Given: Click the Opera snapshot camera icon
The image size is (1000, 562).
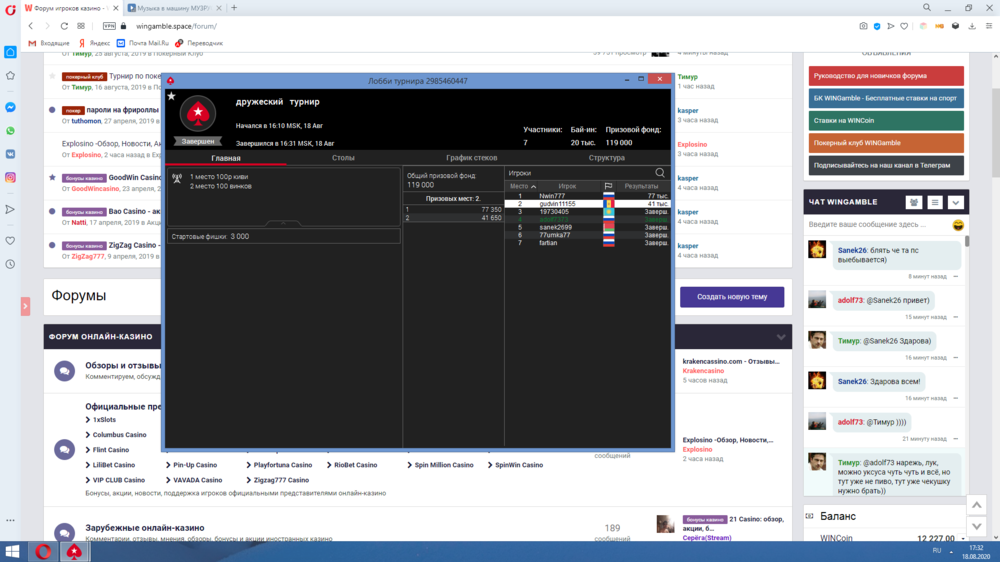Looking at the screenshot, I should [864, 26].
